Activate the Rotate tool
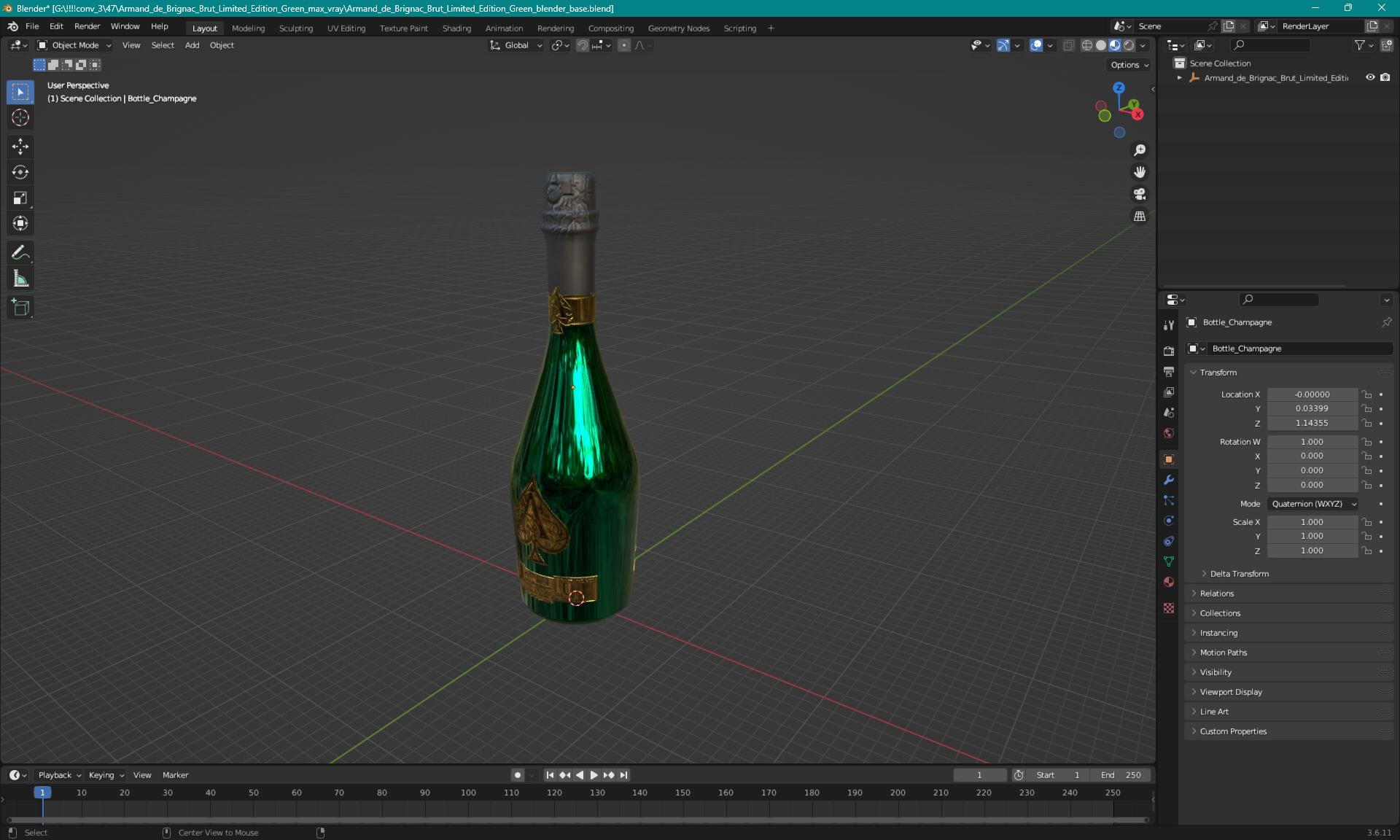The height and width of the screenshot is (840, 1400). point(20,172)
